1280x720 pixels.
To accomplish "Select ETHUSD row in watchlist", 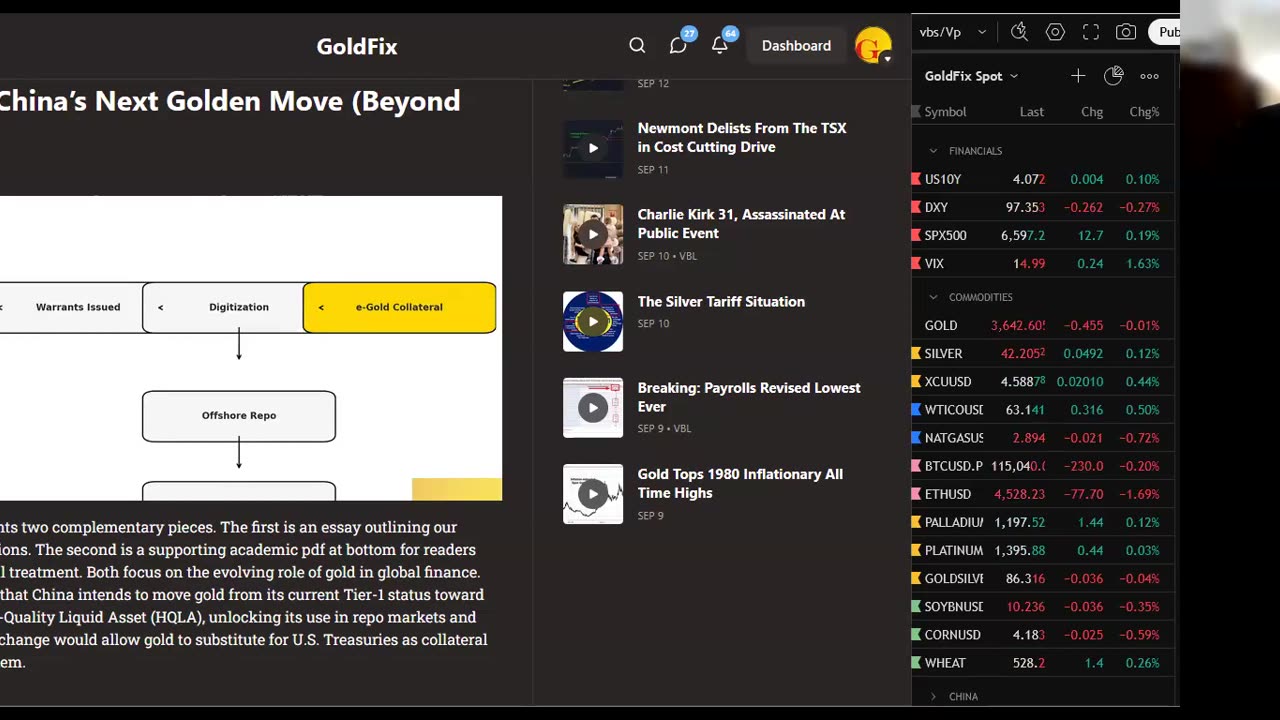I will click(x=1043, y=494).
